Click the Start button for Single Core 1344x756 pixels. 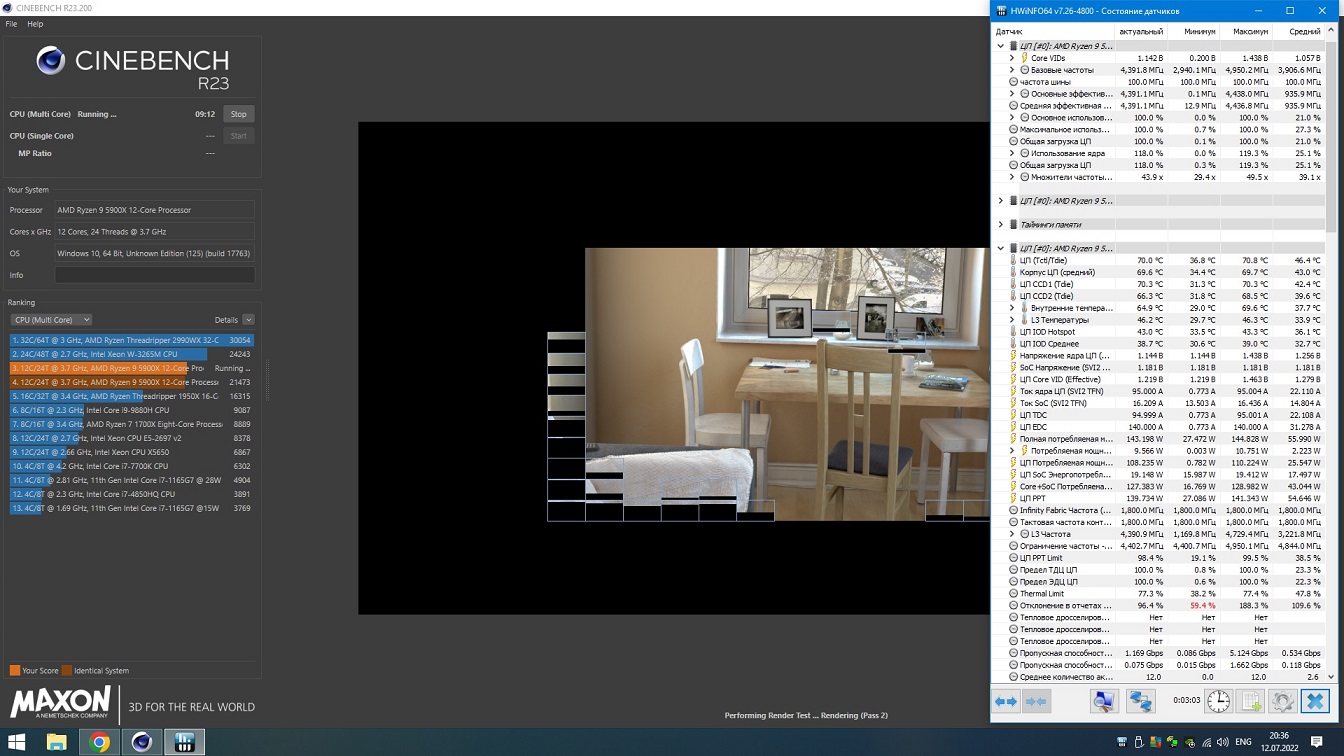point(238,136)
